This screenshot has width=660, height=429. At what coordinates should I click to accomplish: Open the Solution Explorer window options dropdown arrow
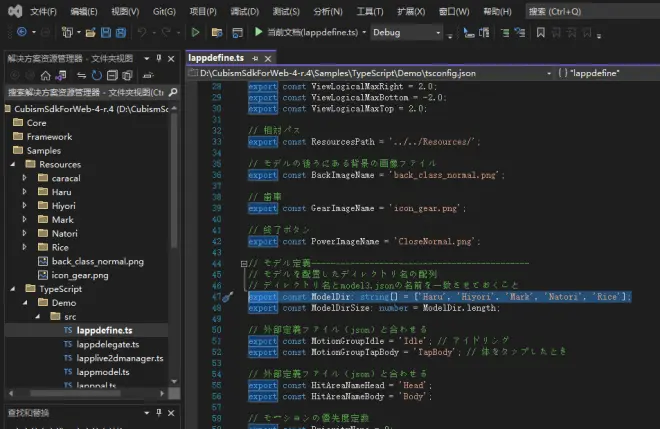(146, 59)
